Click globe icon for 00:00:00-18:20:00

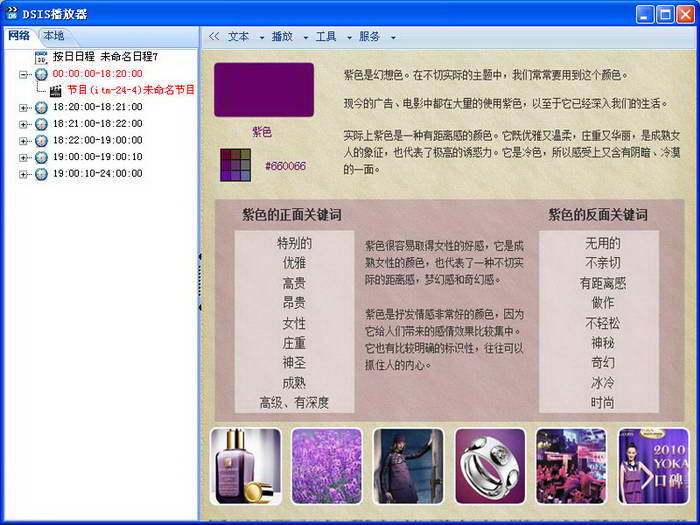pos(41,75)
